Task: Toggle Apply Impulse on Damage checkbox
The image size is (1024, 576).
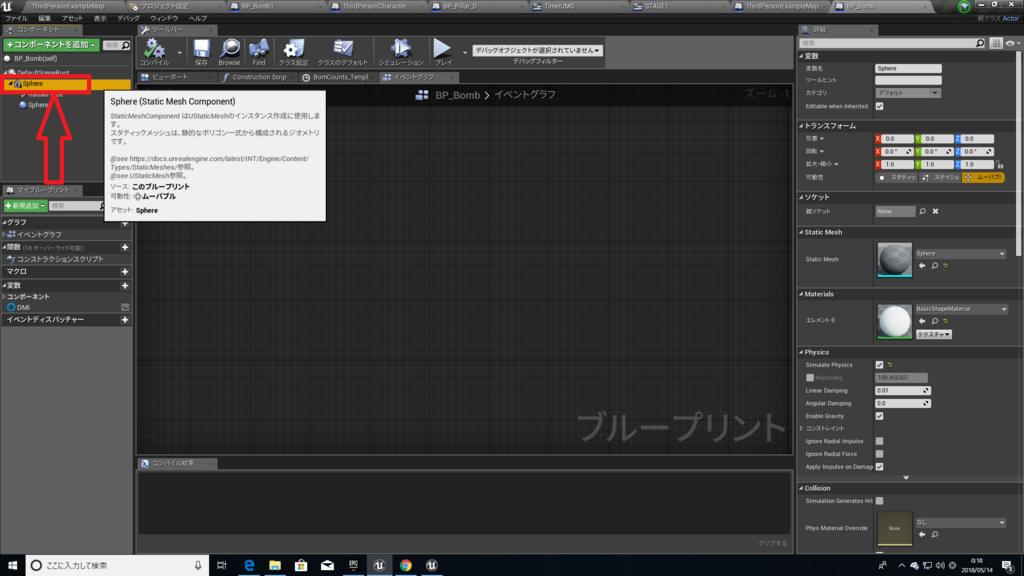Action: [880, 467]
